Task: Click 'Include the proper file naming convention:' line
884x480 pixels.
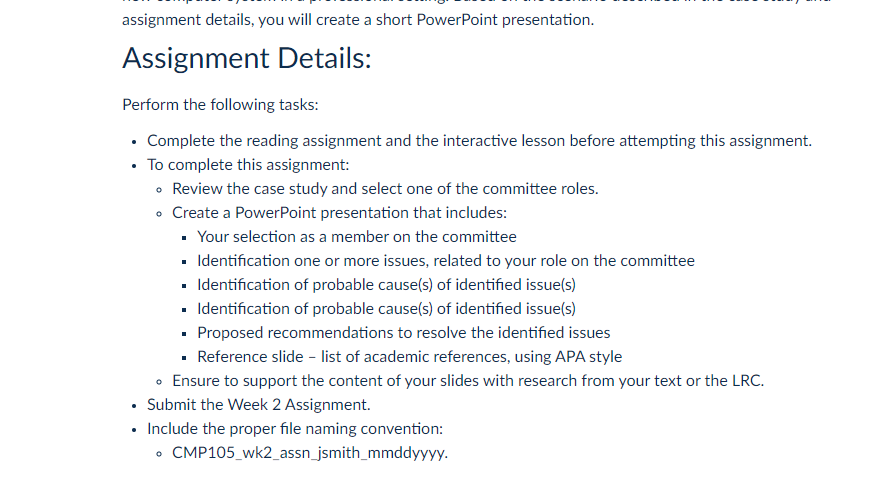Action: pyautogui.click(x=295, y=429)
